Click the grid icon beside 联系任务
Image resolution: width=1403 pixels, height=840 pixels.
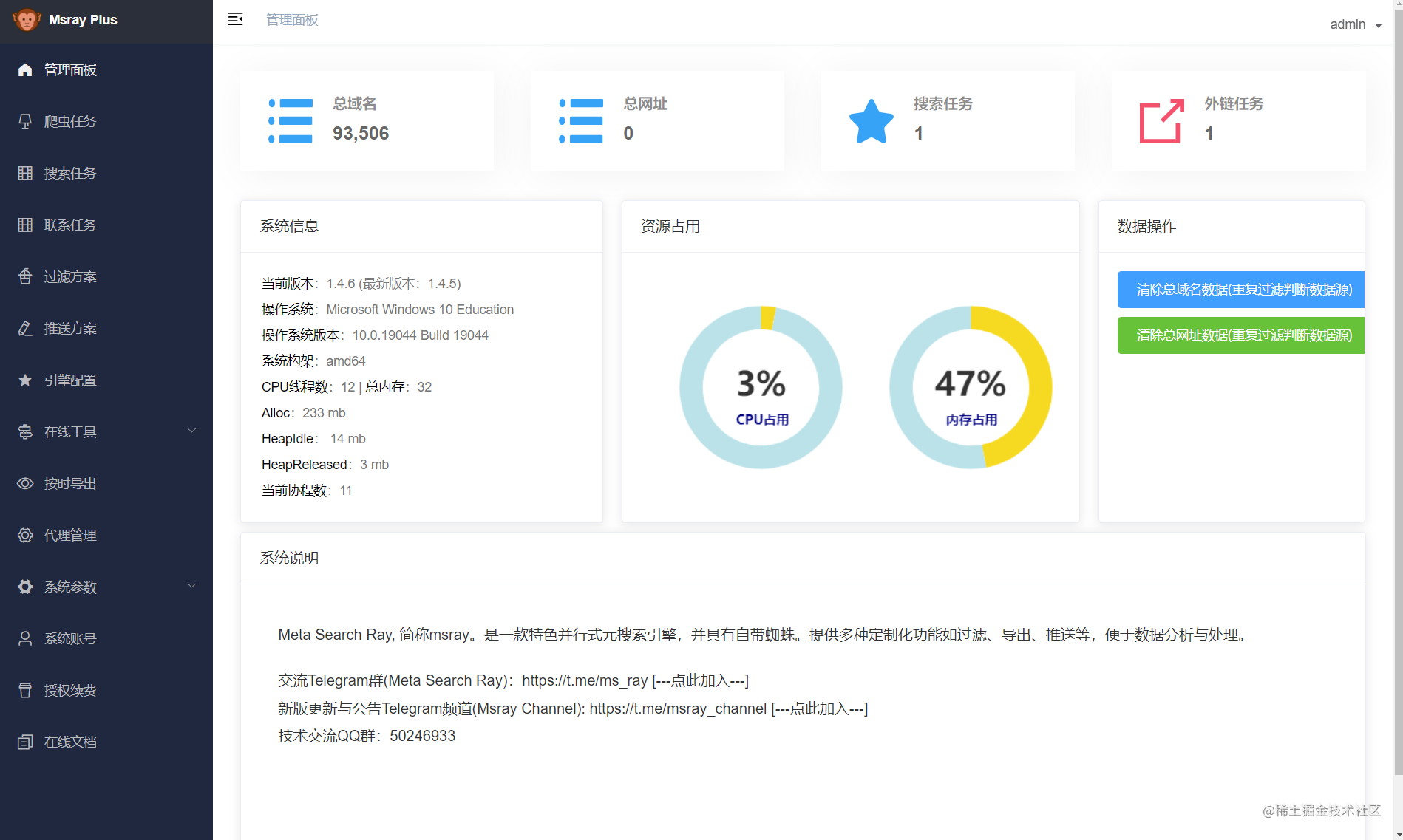click(25, 225)
